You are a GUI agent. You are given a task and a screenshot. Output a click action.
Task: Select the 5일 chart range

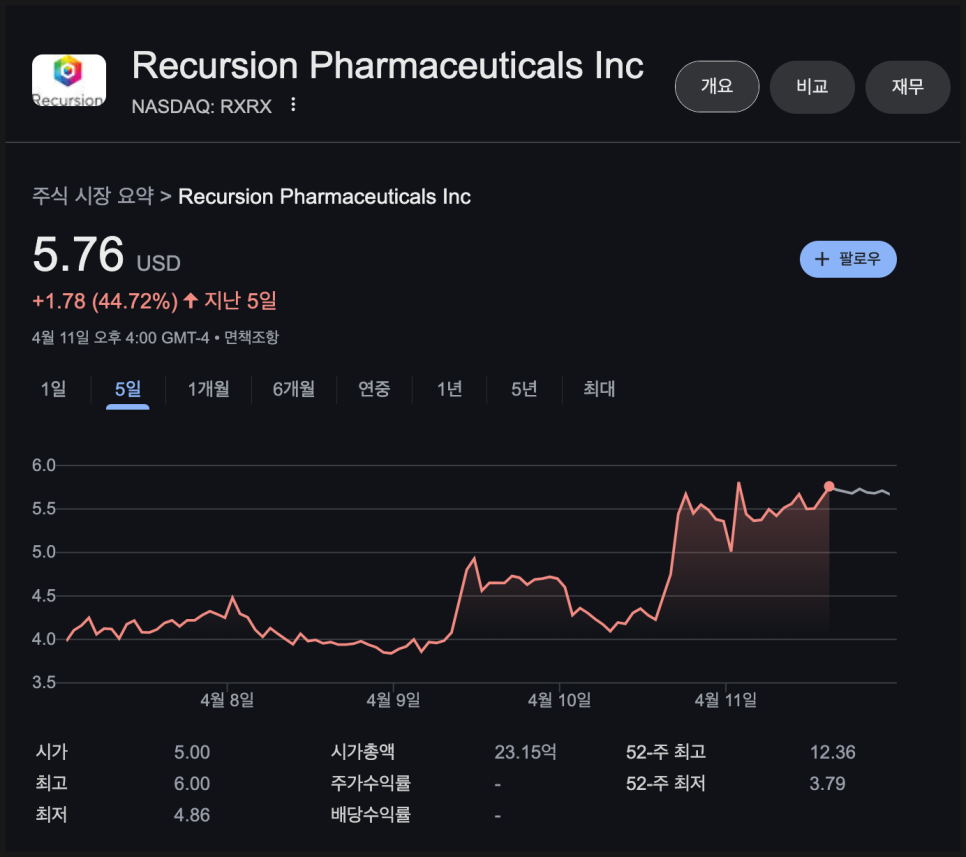click(128, 389)
